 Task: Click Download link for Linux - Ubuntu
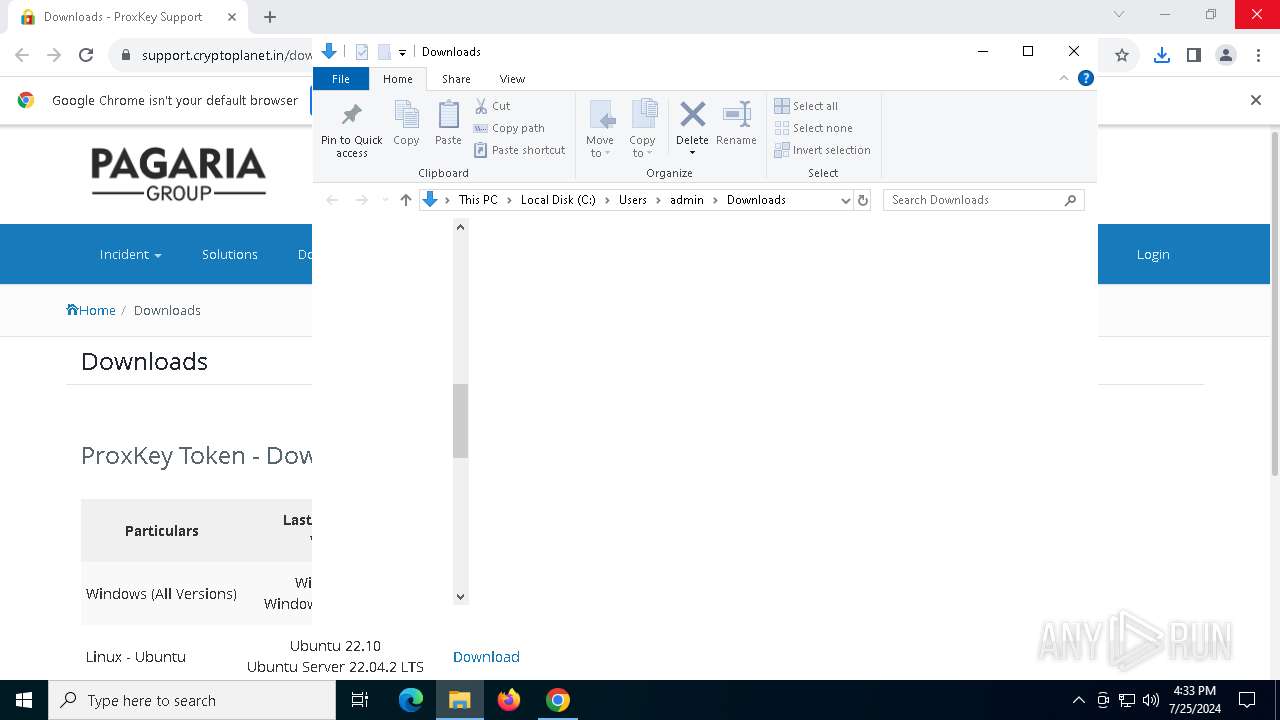(486, 657)
